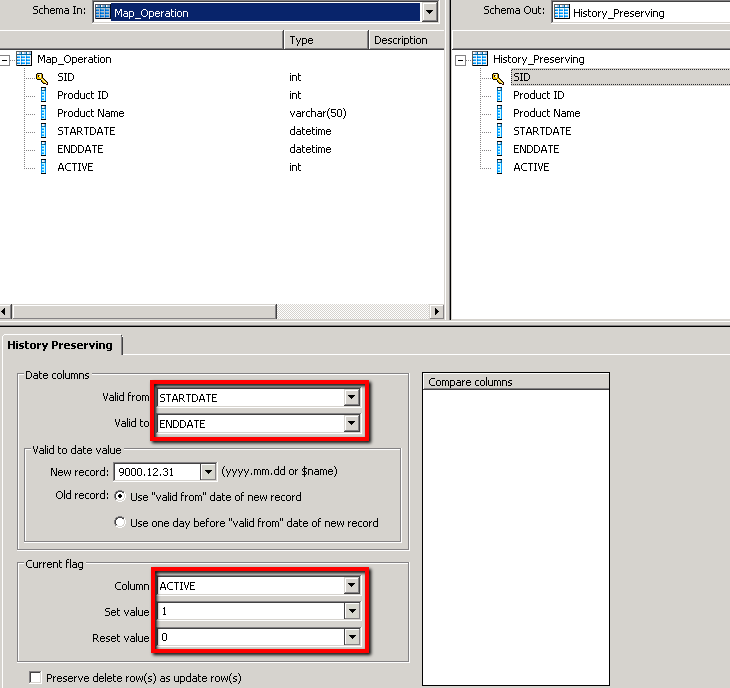Click the History_Preserving table icon in output tree

(480, 59)
